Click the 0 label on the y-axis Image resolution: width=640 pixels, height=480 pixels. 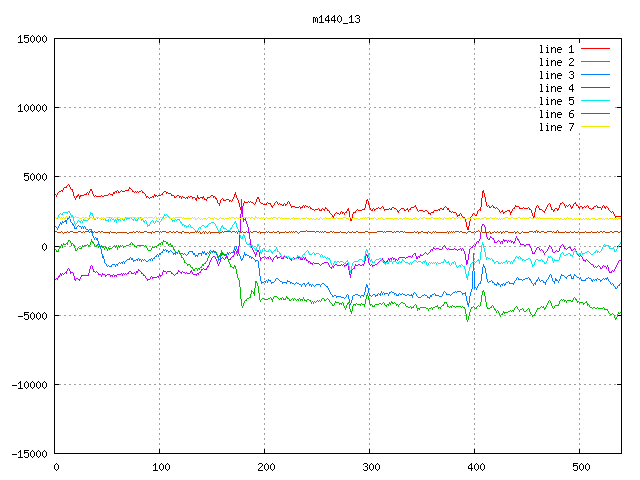point(45,246)
